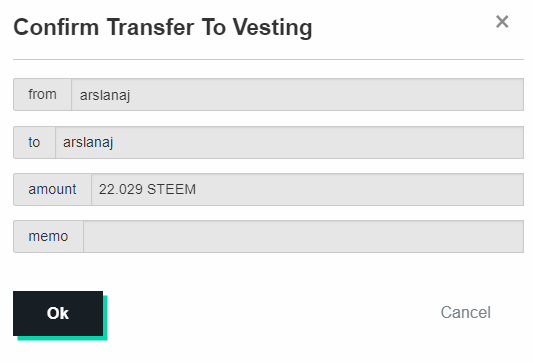Click the green shadow edge of Ok button
This screenshot has width=533, height=363.
pos(105,318)
